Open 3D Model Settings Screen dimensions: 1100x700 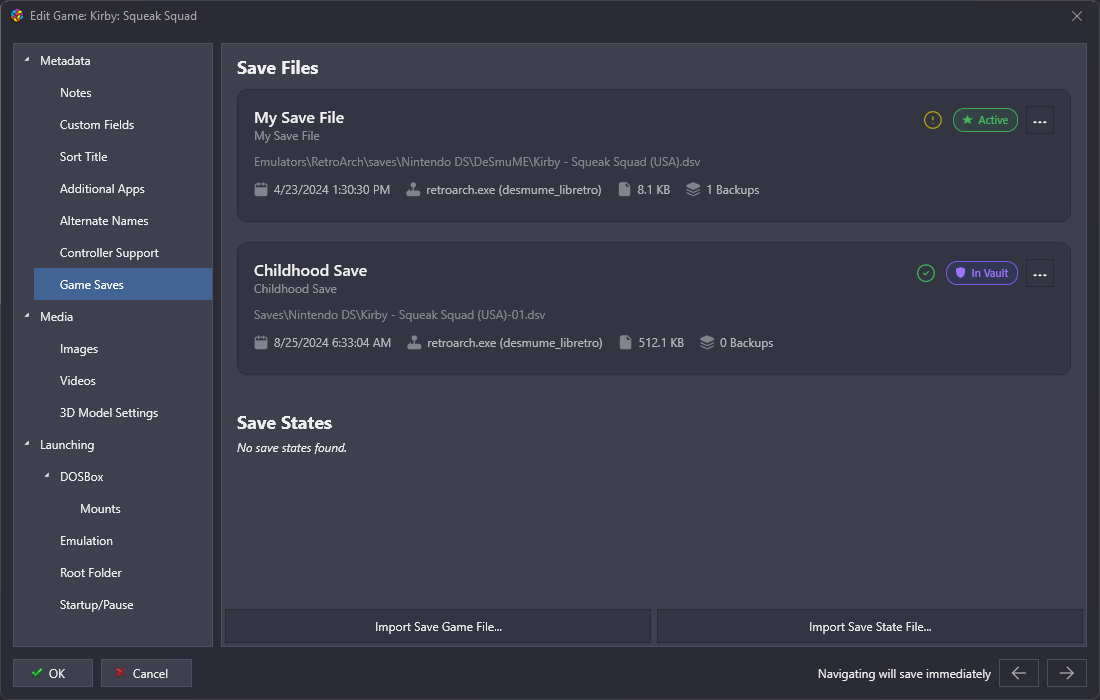click(x=109, y=412)
